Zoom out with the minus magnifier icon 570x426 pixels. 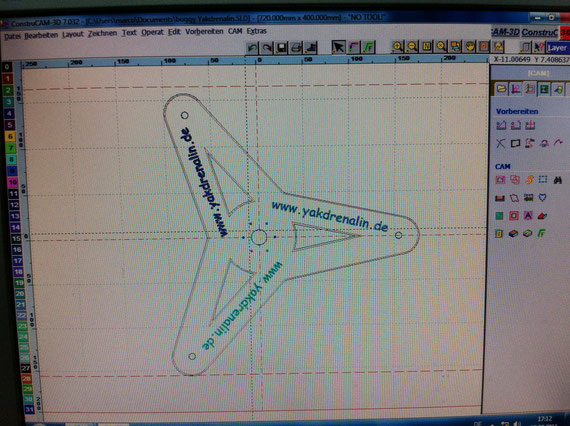(x=412, y=47)
